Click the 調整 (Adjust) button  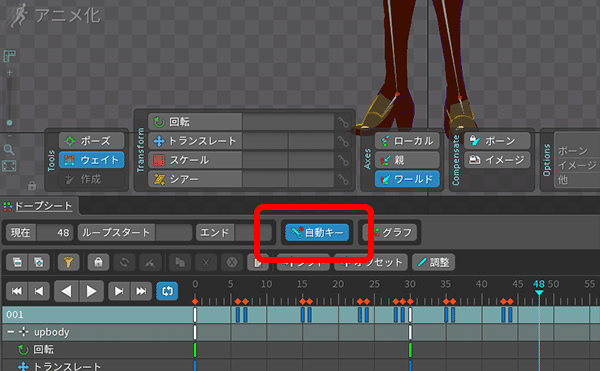pos(434,262)
